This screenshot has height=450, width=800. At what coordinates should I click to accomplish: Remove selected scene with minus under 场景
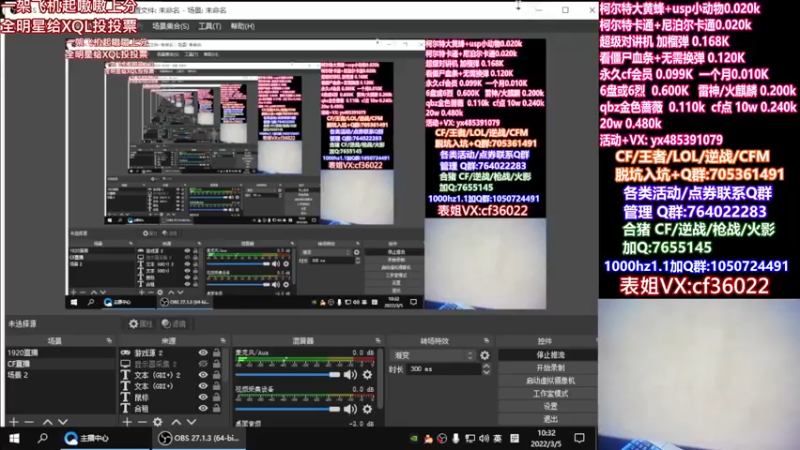(29, 422)
